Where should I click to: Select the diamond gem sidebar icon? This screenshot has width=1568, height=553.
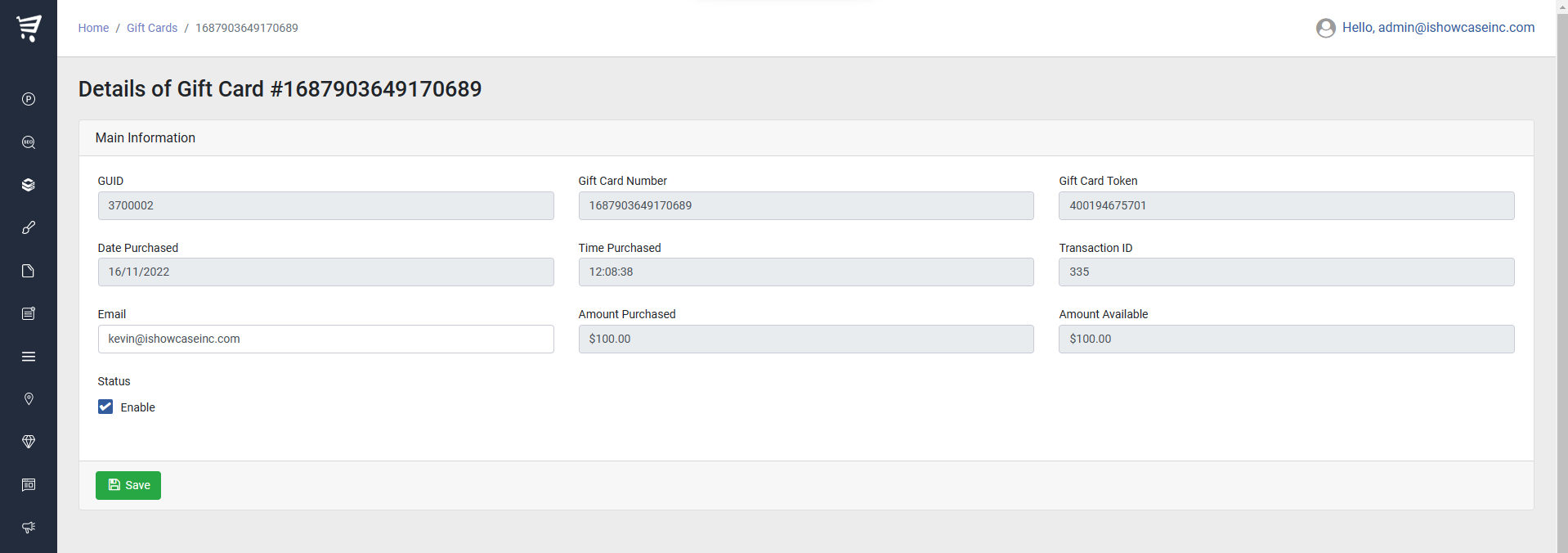(x=29, y=442)
